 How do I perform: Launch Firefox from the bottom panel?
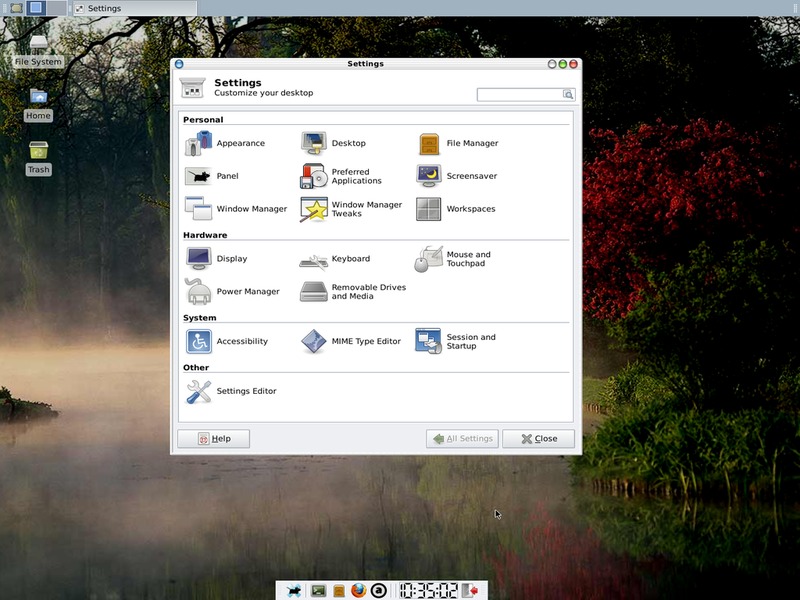click(359, 590)
